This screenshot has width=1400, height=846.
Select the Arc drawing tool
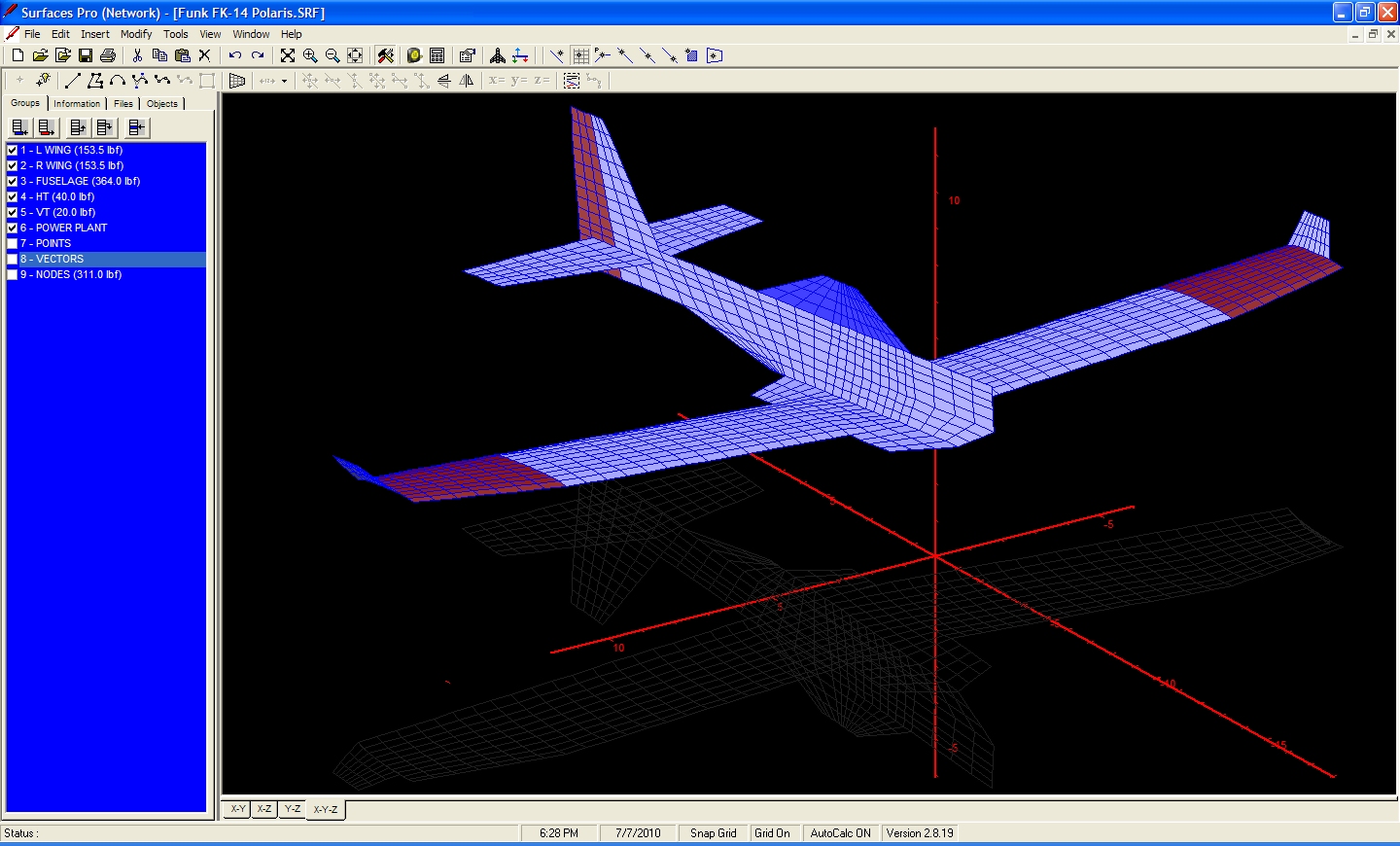(118, 81)
